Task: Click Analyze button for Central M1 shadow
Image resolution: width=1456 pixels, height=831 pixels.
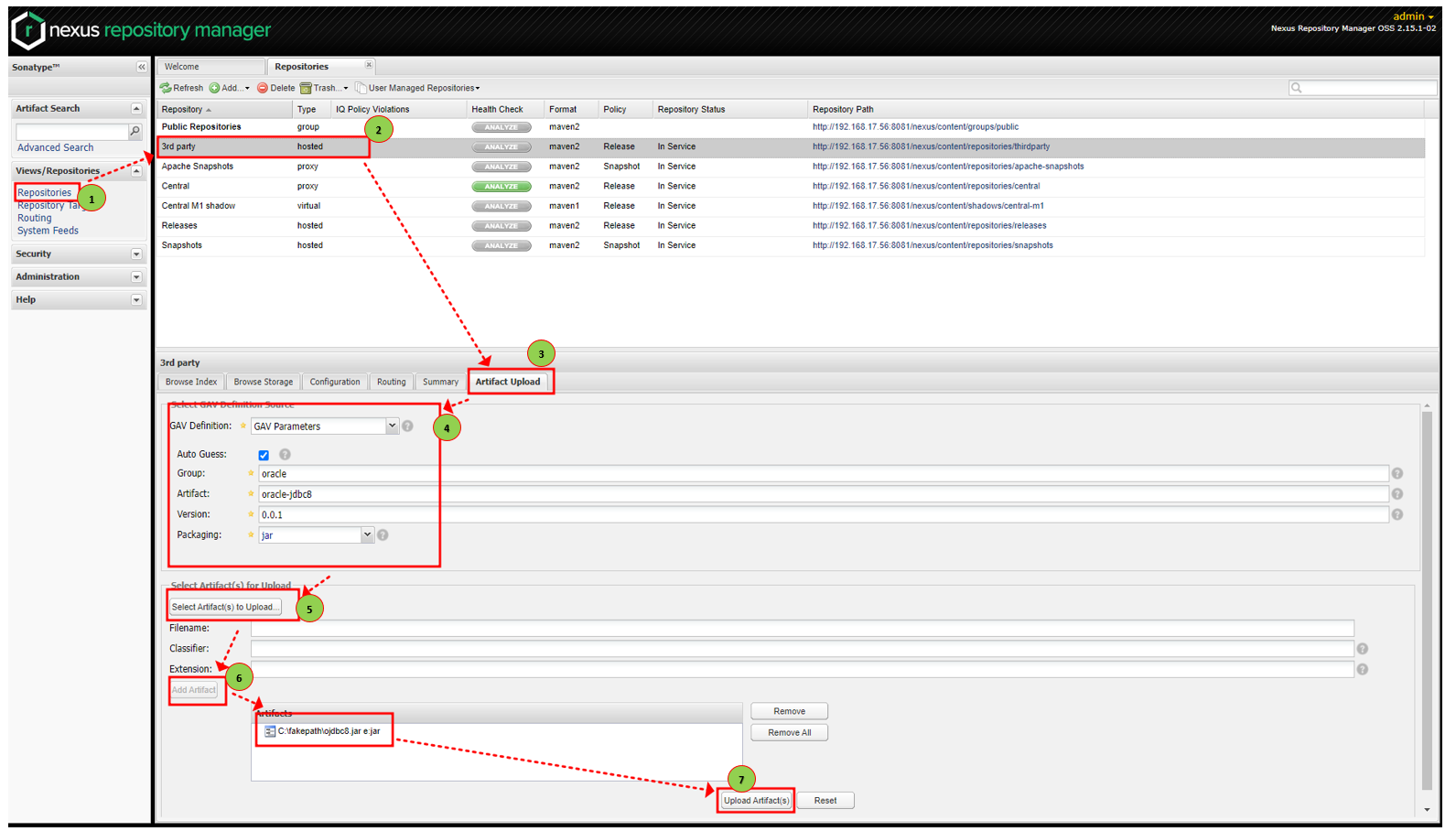Action: [502, 207]
